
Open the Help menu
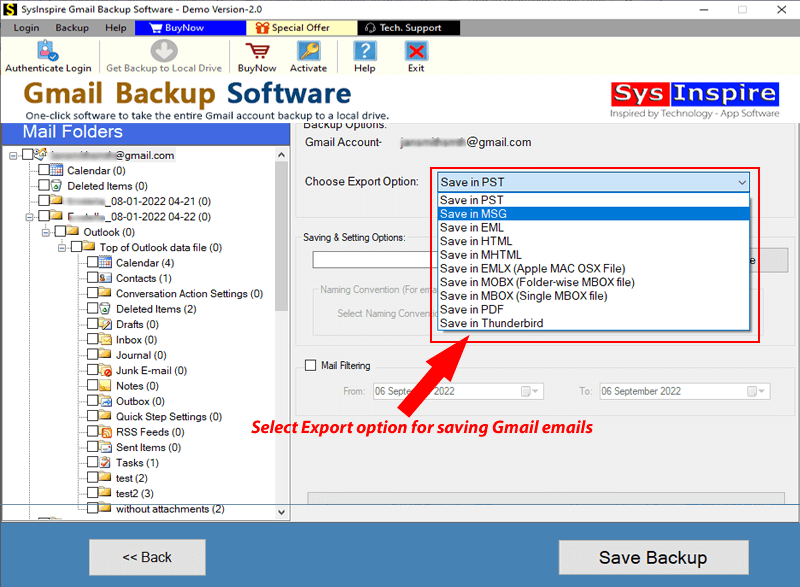(x=116, y=28)
